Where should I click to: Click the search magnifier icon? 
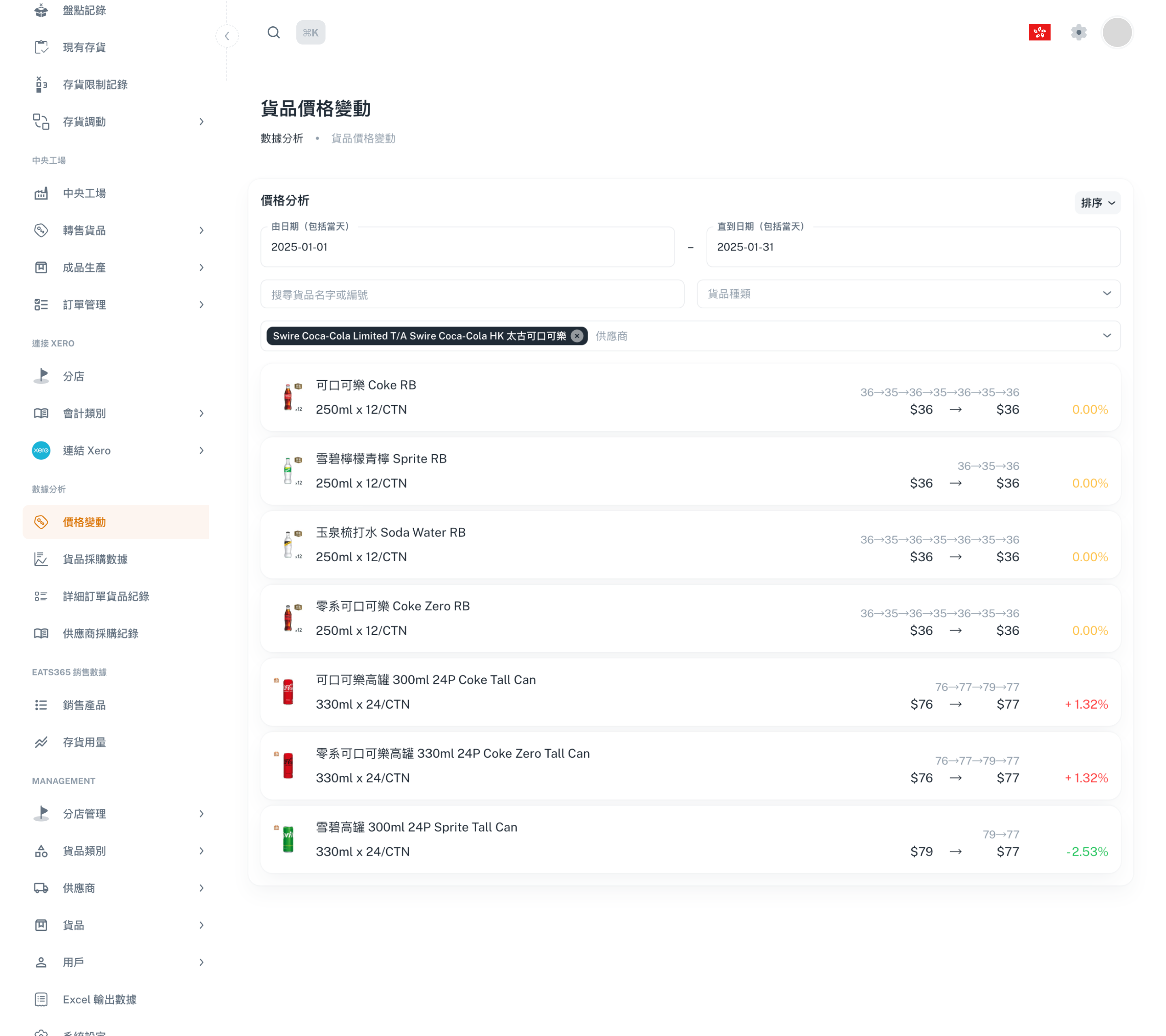(x=274, y=32)
